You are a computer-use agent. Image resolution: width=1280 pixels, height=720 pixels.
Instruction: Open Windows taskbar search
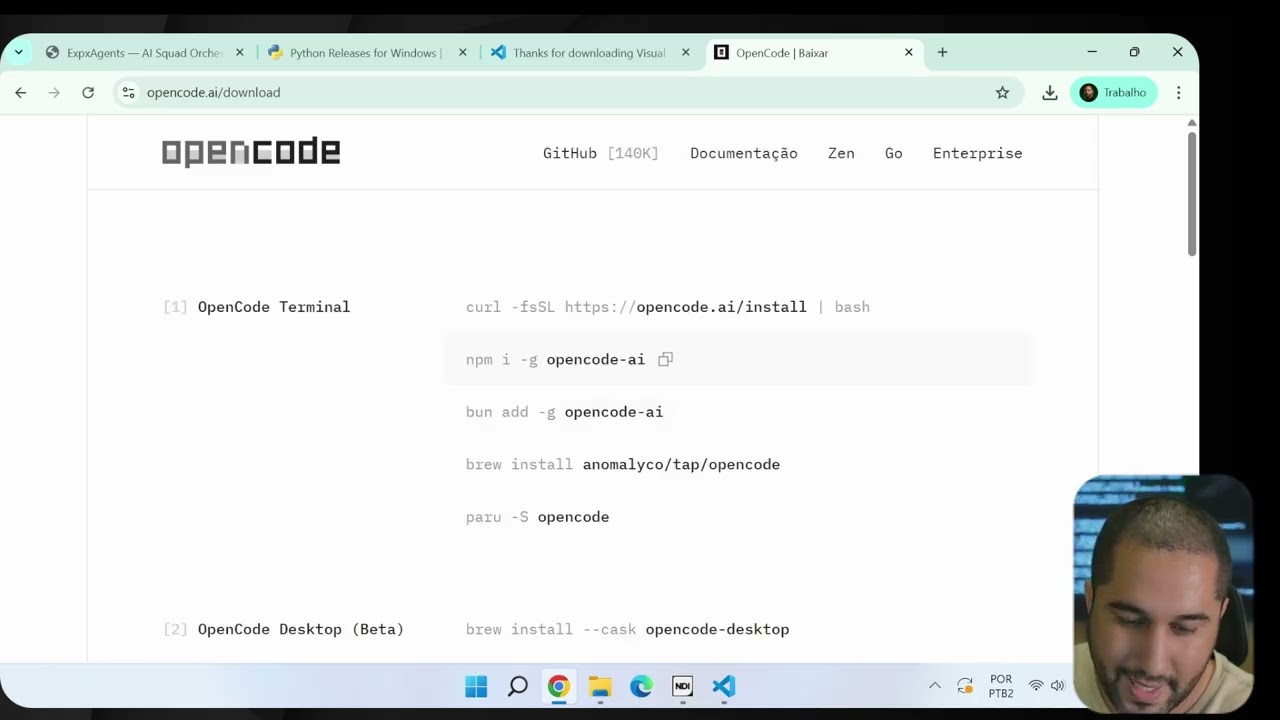[x=517, y=686]
